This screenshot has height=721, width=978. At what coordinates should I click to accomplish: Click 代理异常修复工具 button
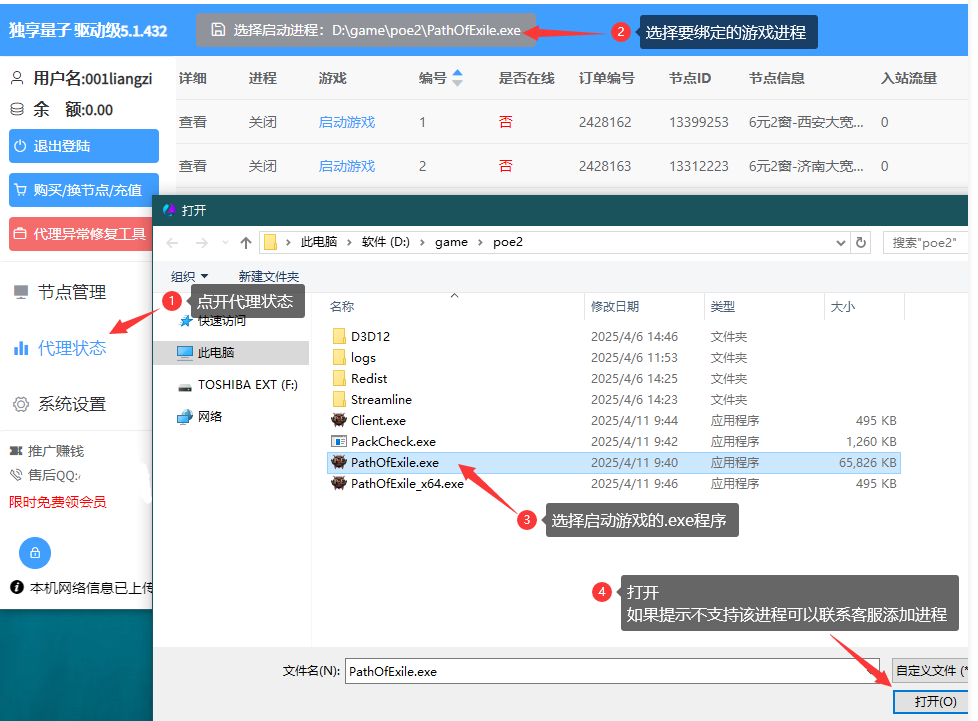pyautogui.click(x=80, y=234)
